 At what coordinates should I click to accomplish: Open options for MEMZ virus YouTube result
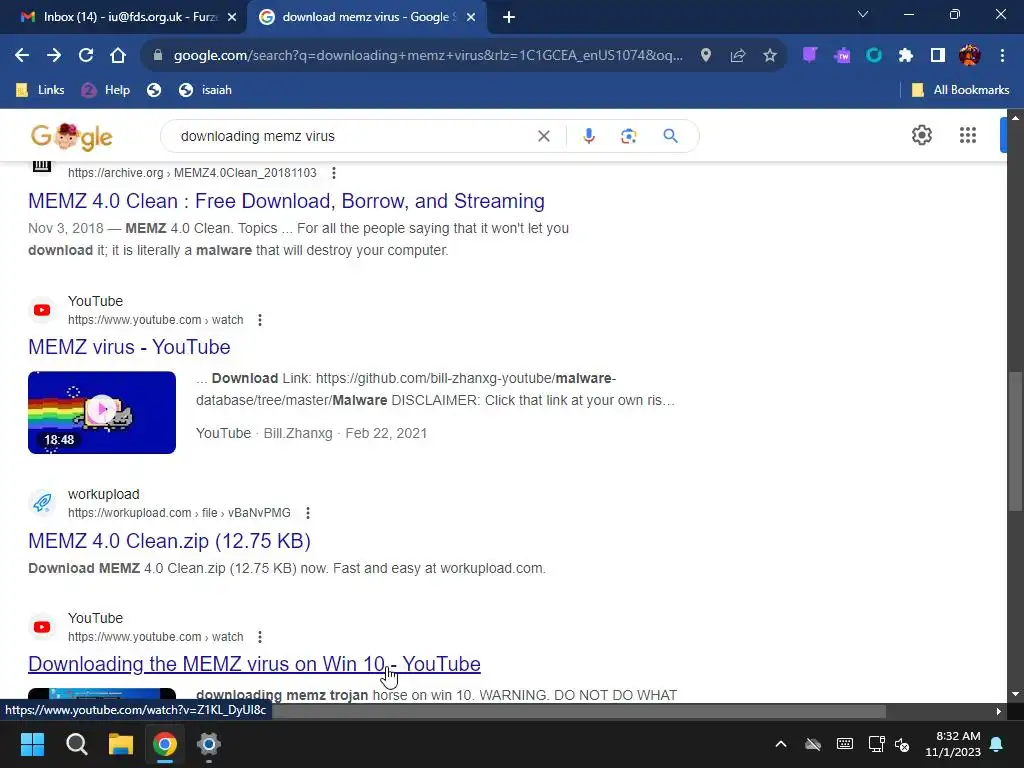(260, 320)
